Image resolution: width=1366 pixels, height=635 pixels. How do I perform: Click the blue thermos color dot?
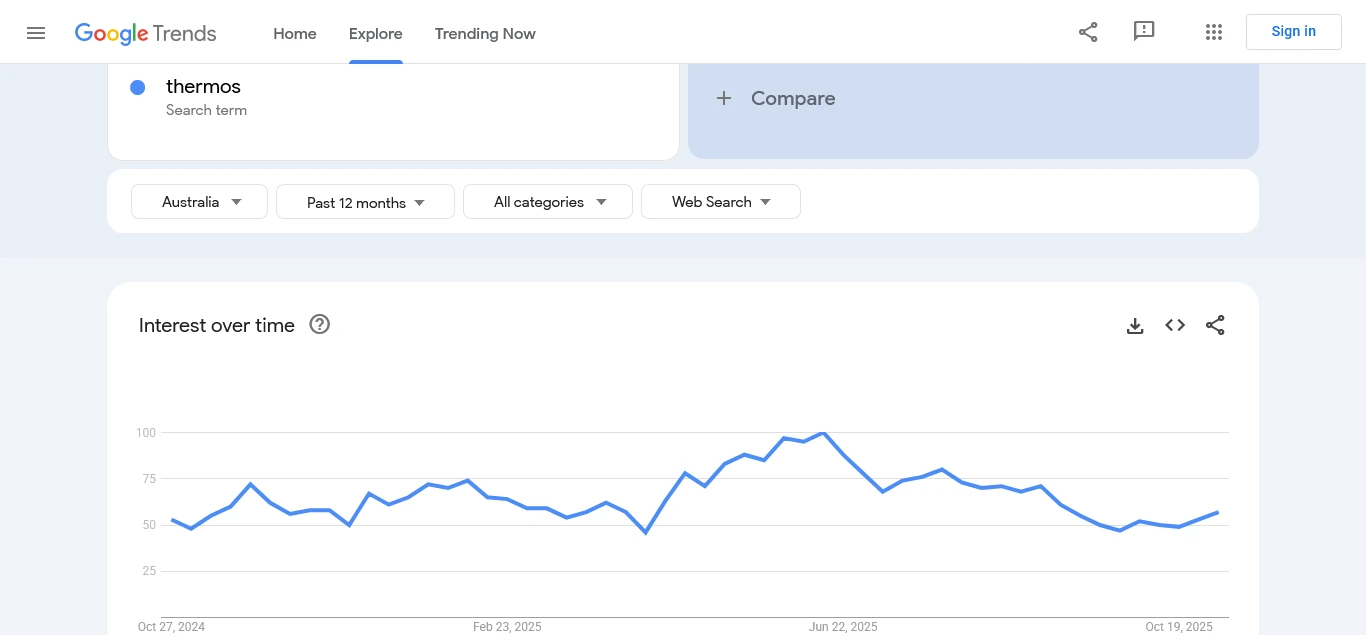[138, 88]
